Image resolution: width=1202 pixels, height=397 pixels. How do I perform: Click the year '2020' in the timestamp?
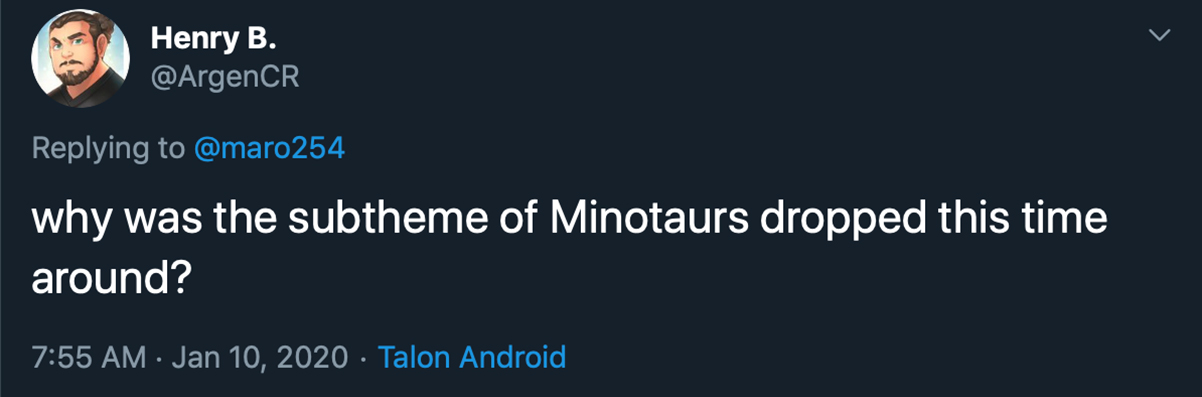pyautogui.click(x=312, y=357)
